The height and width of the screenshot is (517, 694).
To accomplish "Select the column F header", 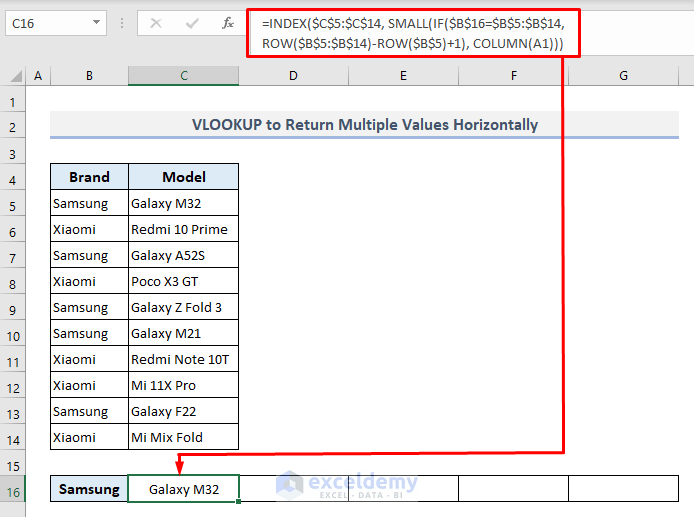I will pos(513,76).
